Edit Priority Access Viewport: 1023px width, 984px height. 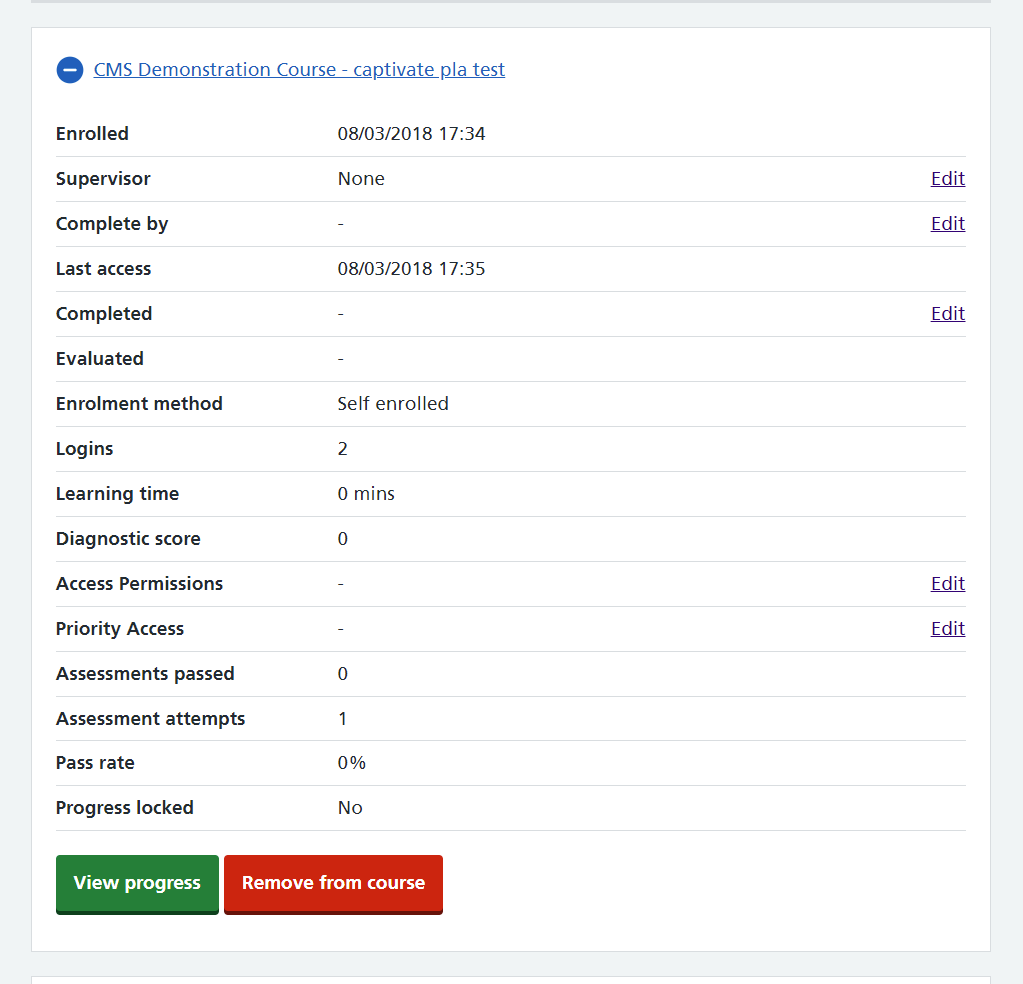947,628
